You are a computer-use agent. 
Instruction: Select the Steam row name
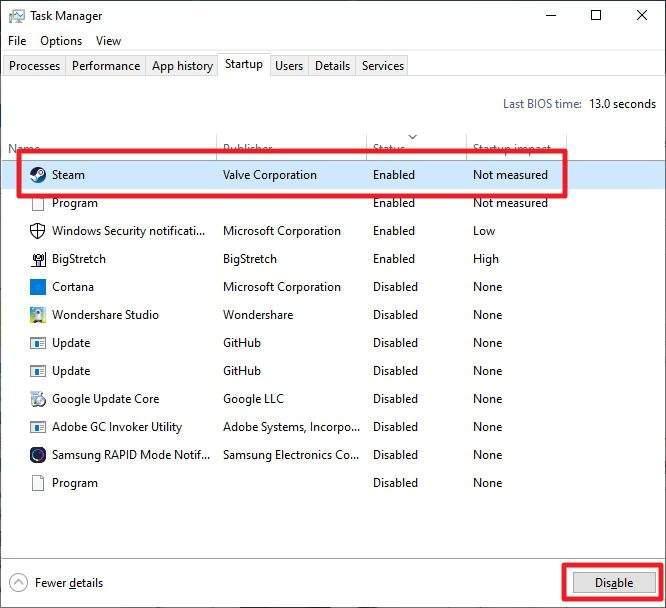[x=68, y=175]
